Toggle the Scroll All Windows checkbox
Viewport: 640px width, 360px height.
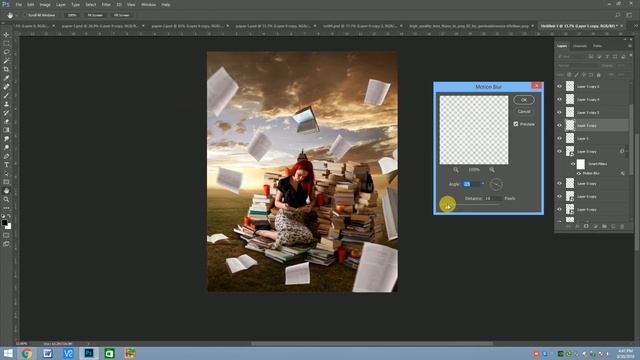[x=25, y=15]
